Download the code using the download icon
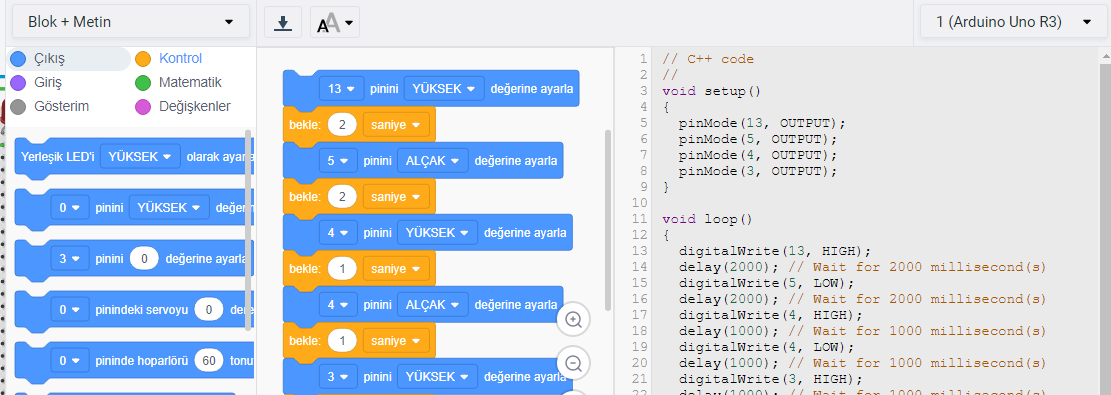 (x=283, y=23)
